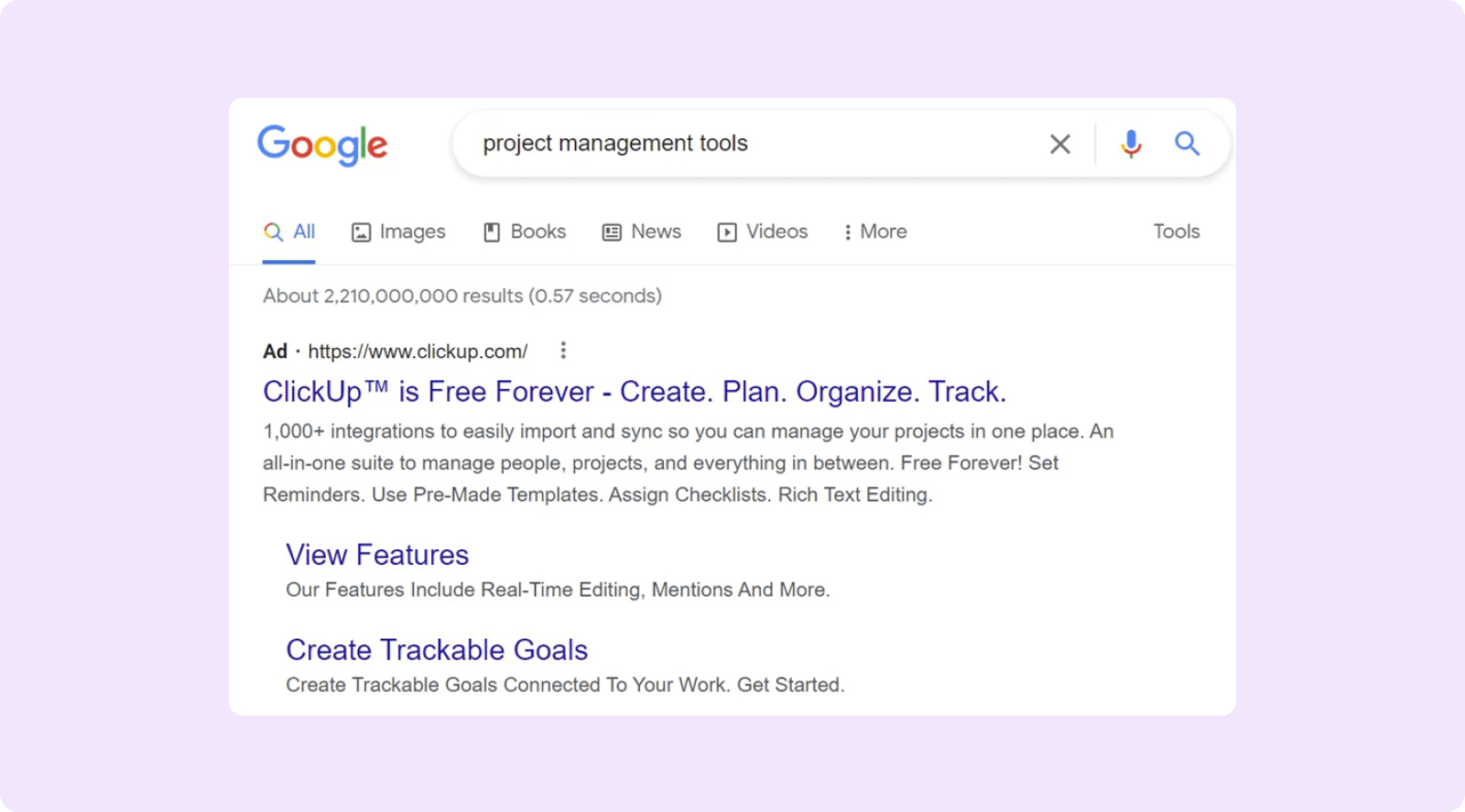The width and height of the screenshot is (1465, 812).
Task: Open the Create Trackable Goals sitelink
Action: pyautogui.click(x=437, y=650)
